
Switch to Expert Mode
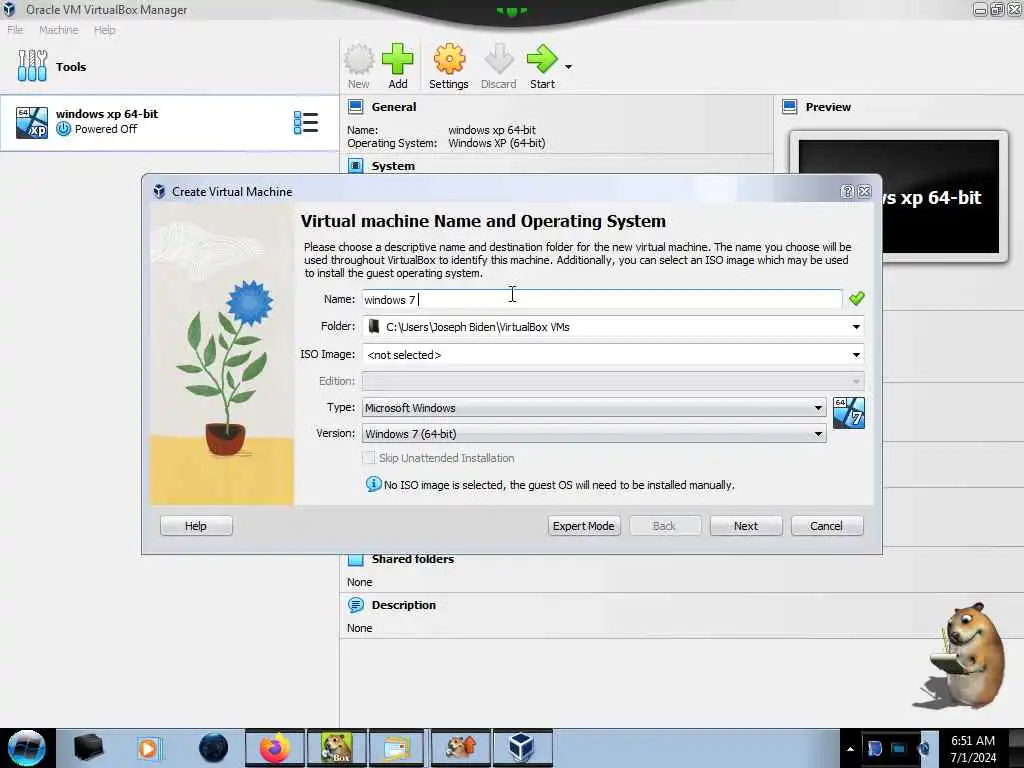coord(583,526)
